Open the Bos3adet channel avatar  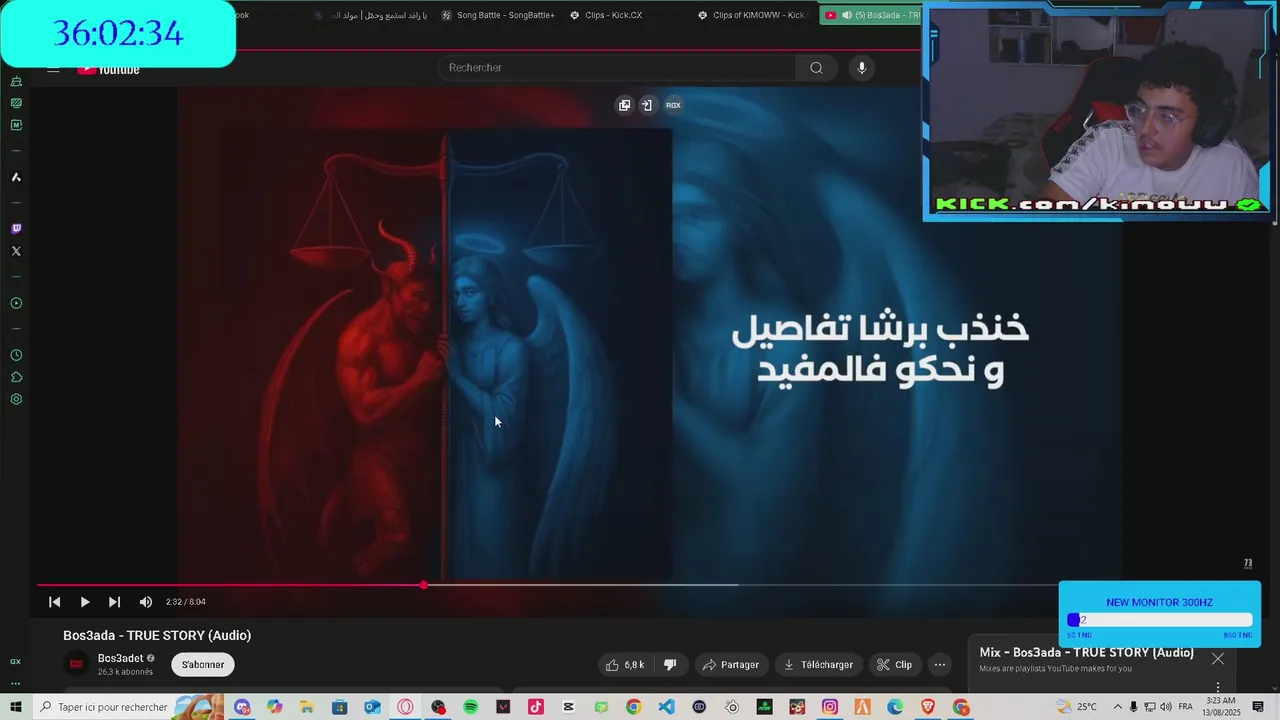click(x=76, y=664)
